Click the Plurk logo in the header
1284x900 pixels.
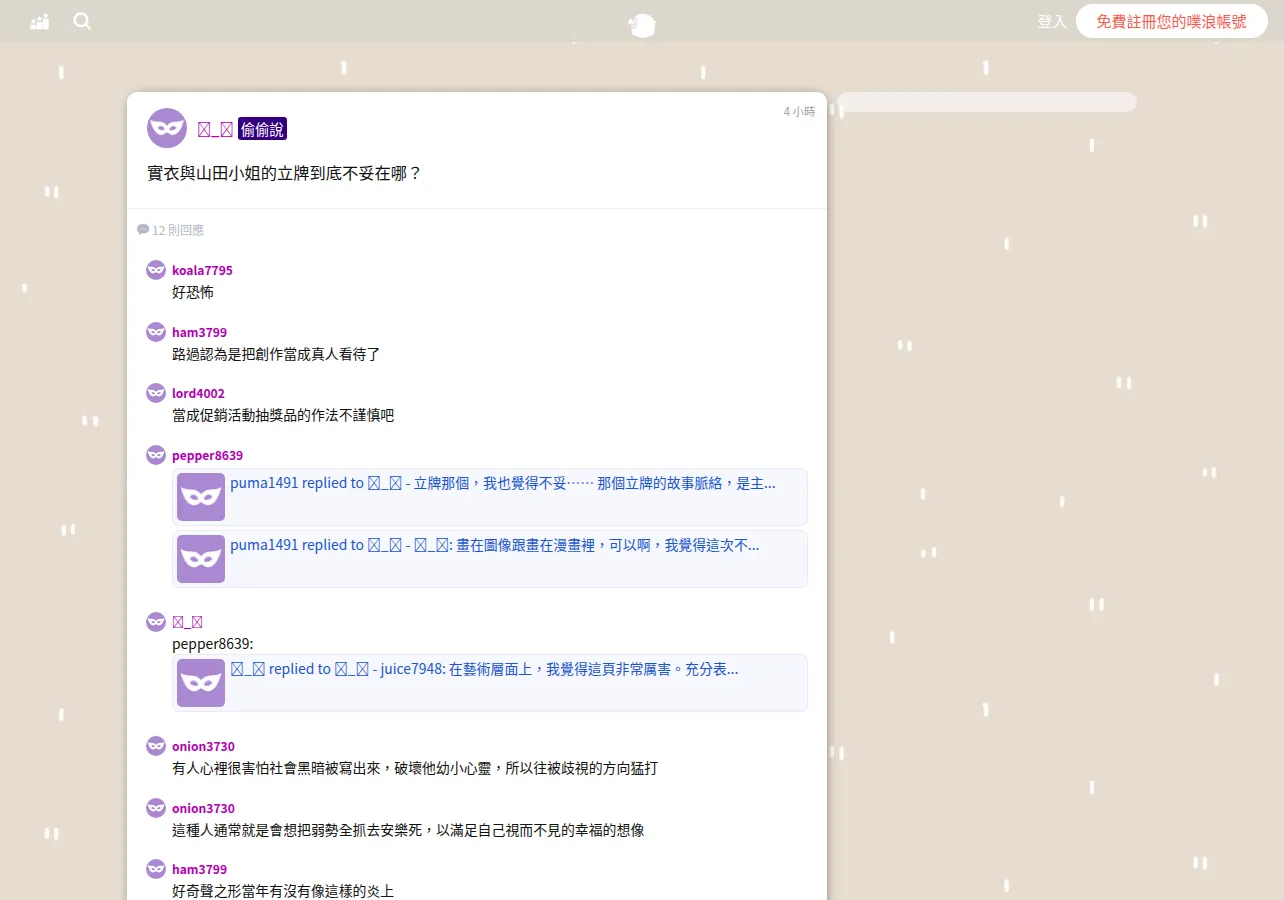click(642, 25)
